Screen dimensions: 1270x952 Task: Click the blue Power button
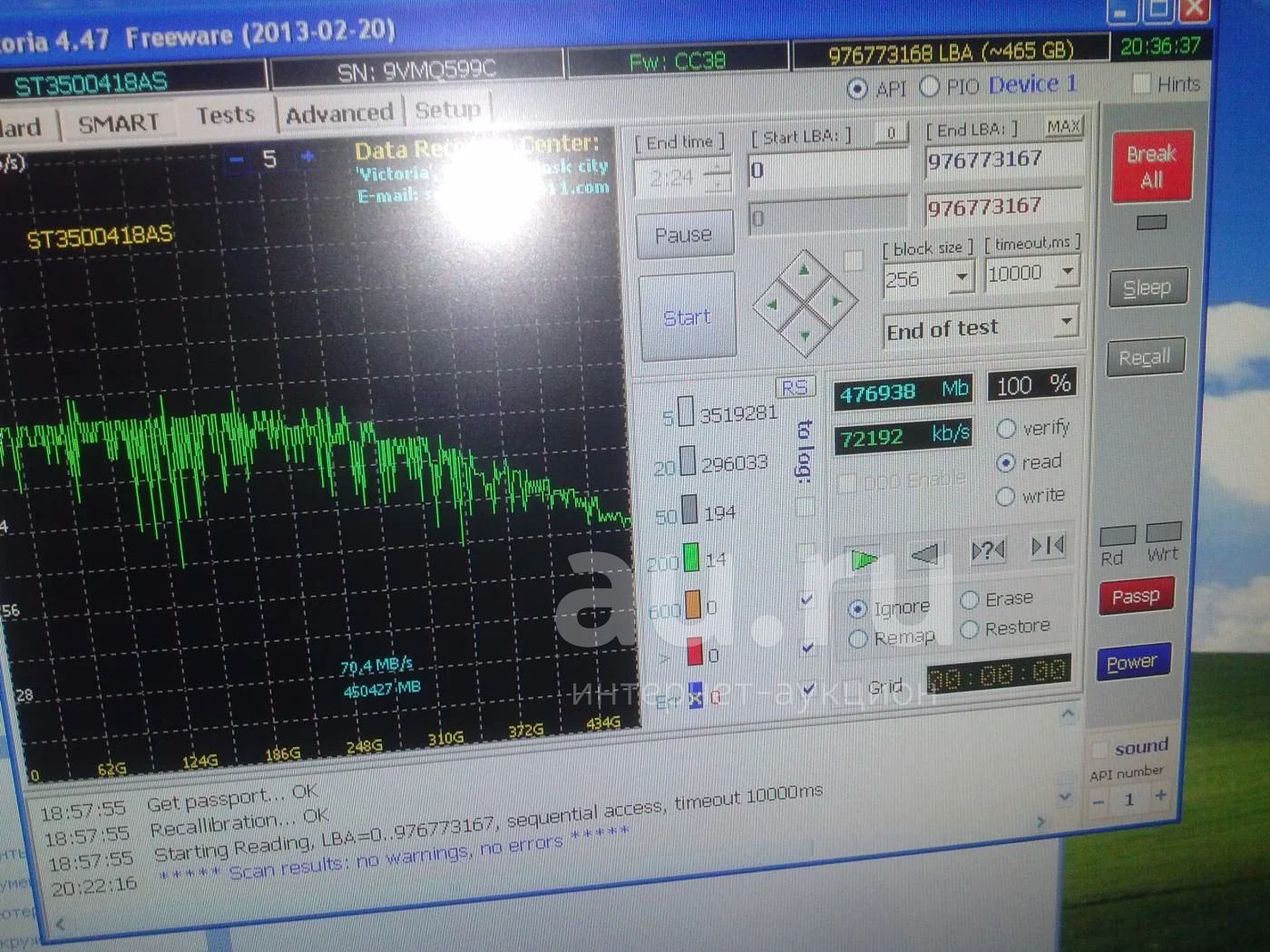click(1132, 663)
